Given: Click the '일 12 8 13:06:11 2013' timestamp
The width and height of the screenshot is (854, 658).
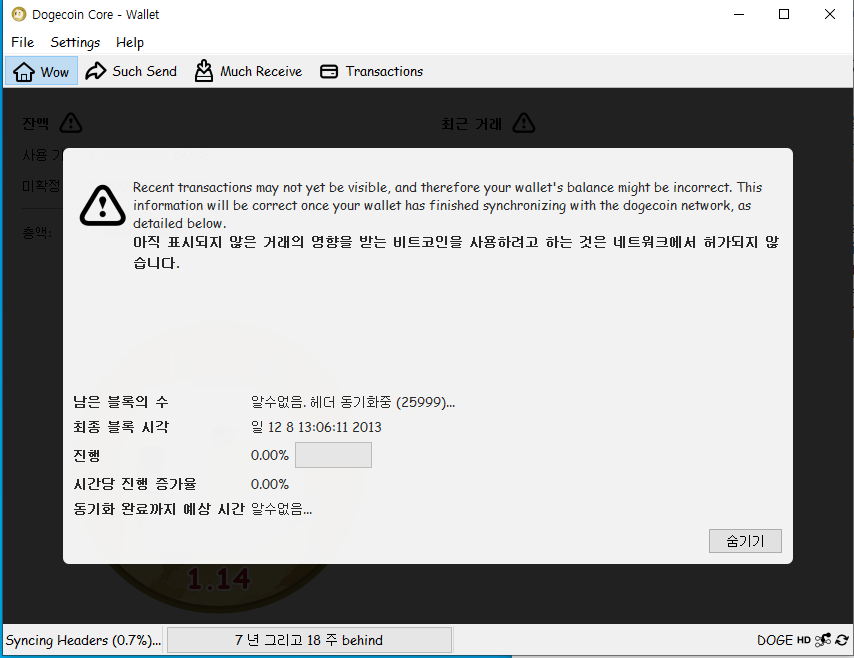Looking at the screenshot, I should [x=316, y=427].
